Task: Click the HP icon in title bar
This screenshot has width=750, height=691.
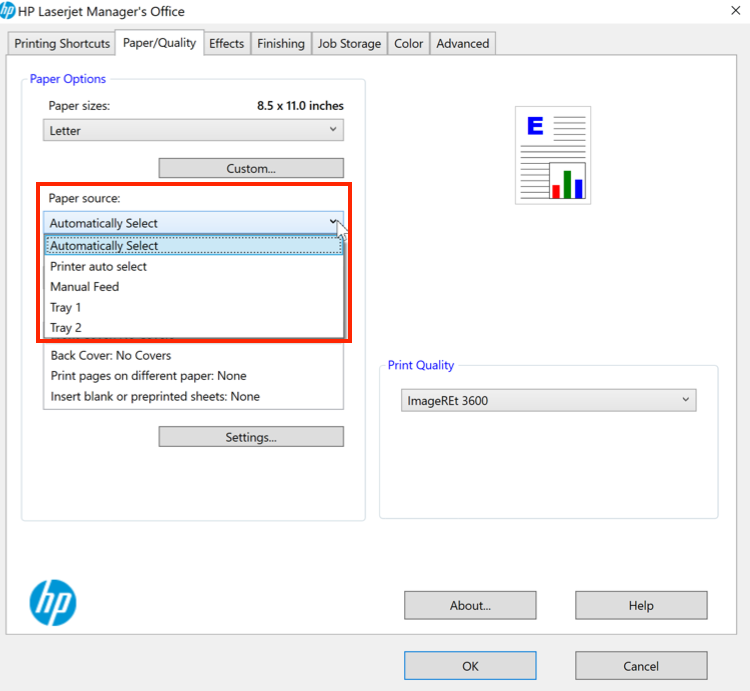Action: click(x=7, y=11)
